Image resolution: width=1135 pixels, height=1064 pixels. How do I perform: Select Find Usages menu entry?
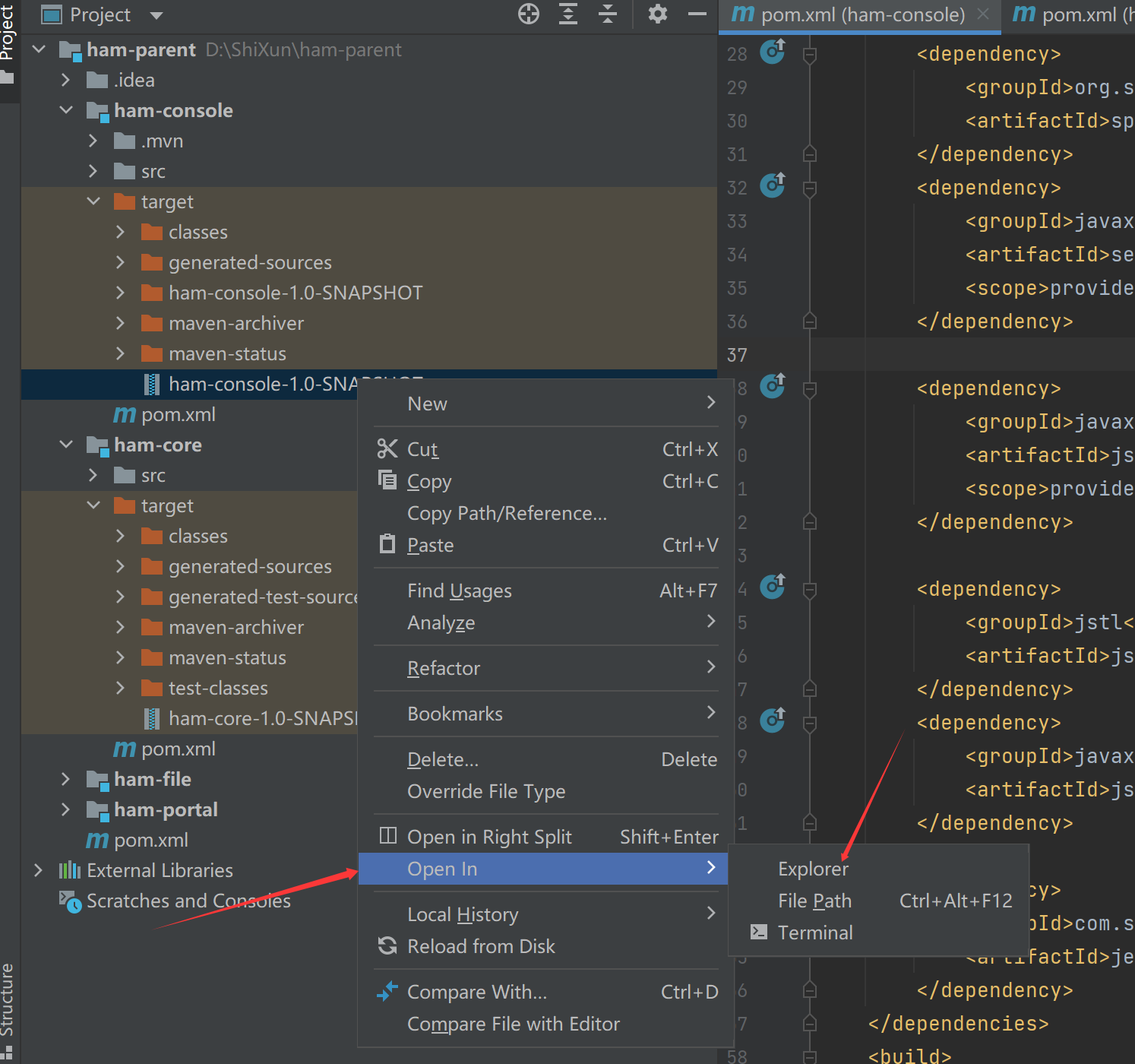(545, 591)
